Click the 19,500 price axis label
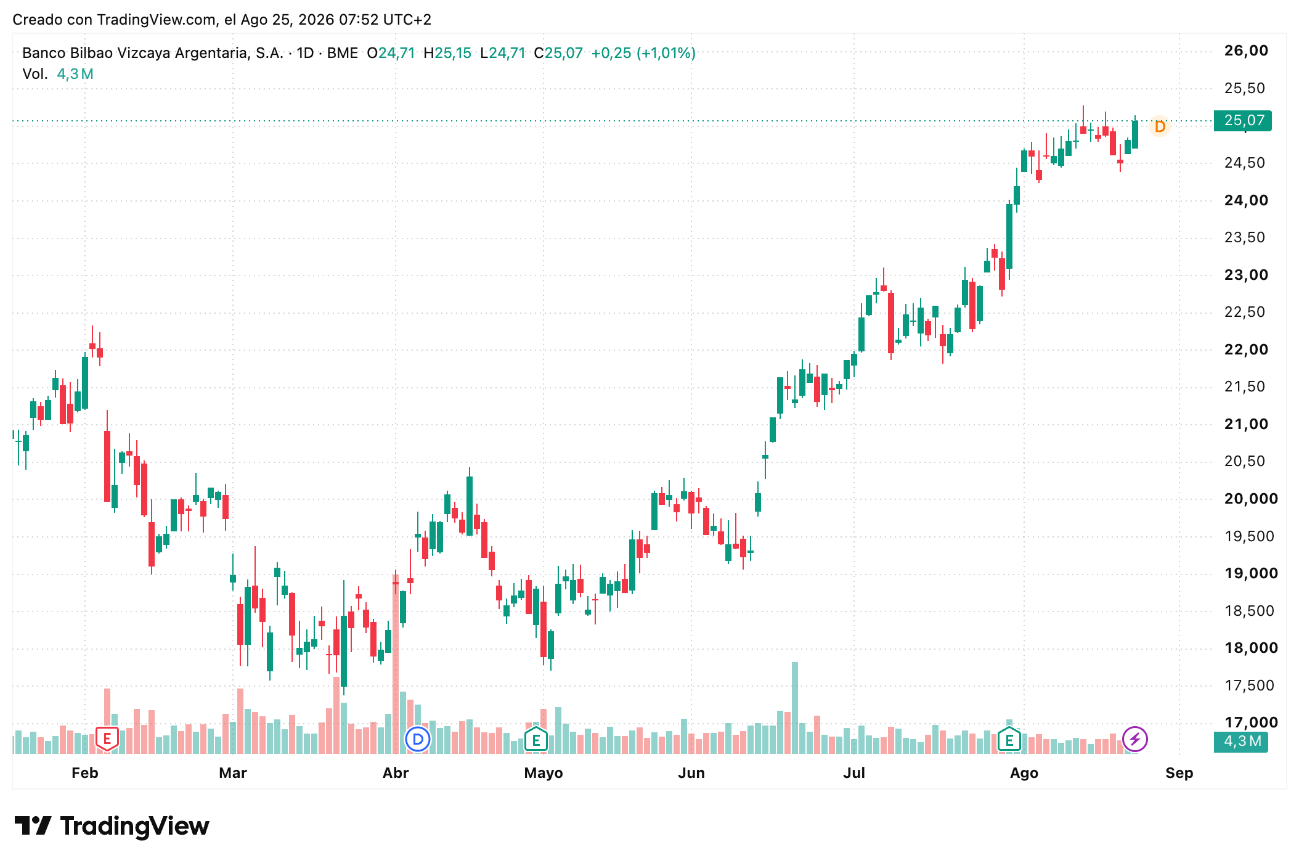 click(x=1250, y=536)
